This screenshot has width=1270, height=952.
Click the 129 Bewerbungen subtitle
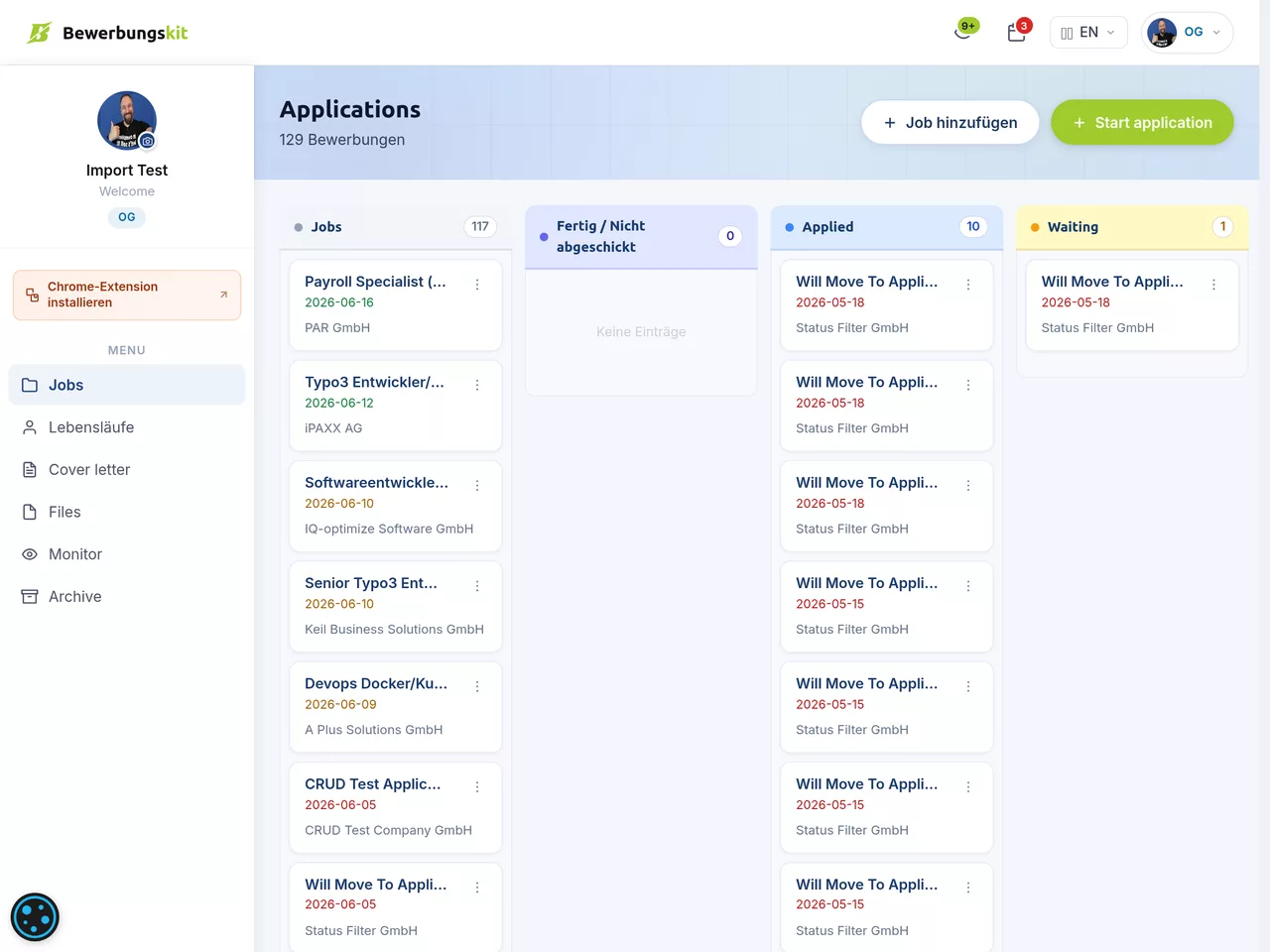pos(342,140)
